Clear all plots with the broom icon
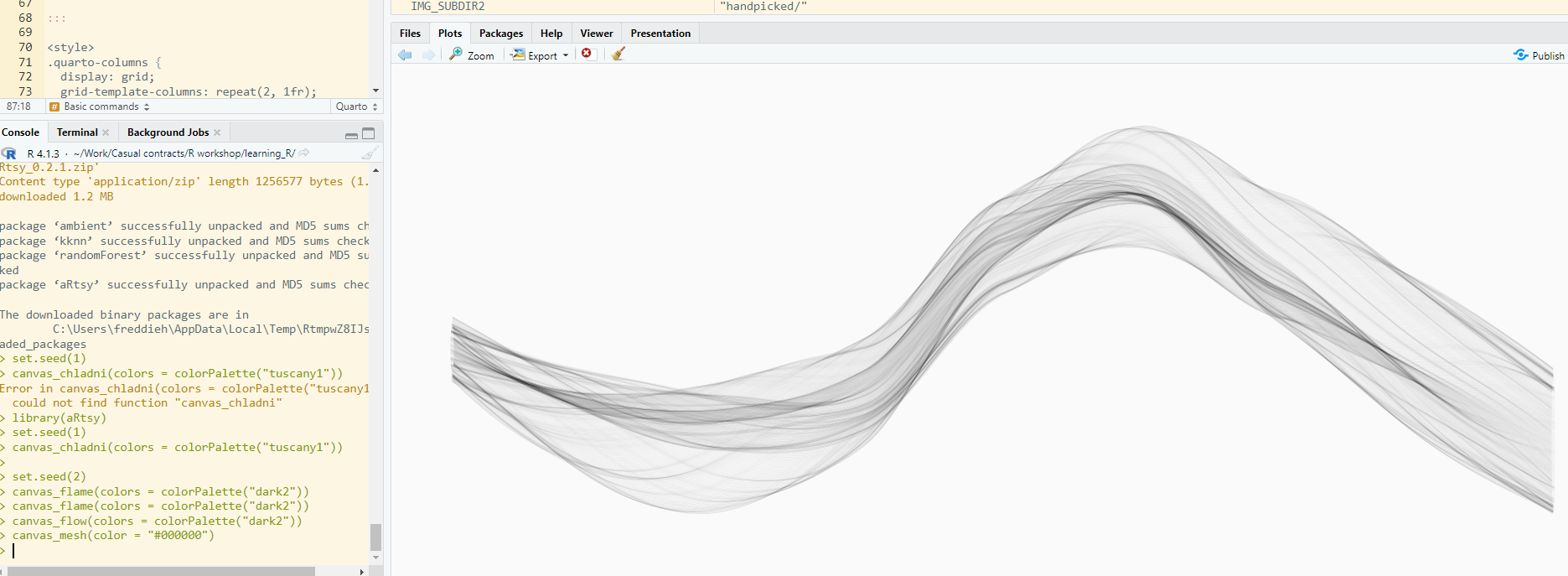This screenshot has width=1568, height=576. 618,54
